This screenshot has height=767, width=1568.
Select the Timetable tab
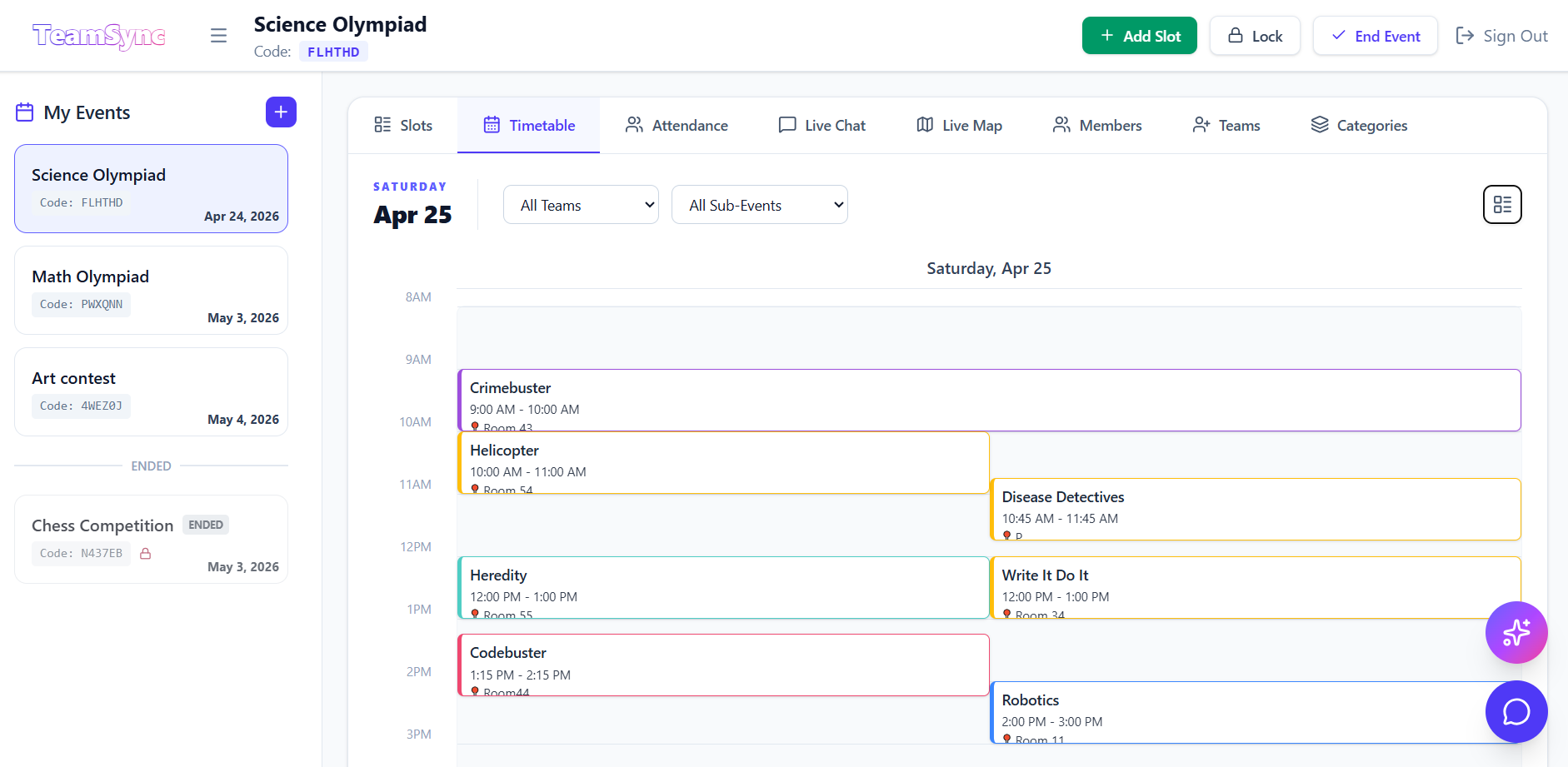[529, 126]
